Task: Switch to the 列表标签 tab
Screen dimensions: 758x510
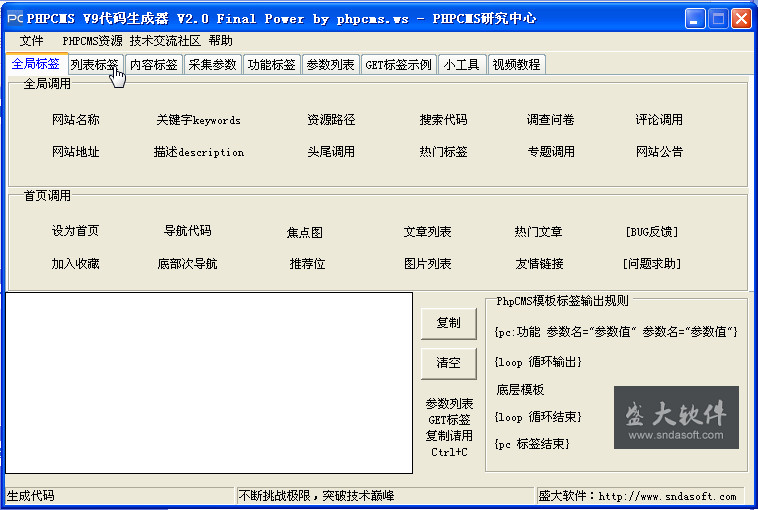Action: [x=94, y=64]
